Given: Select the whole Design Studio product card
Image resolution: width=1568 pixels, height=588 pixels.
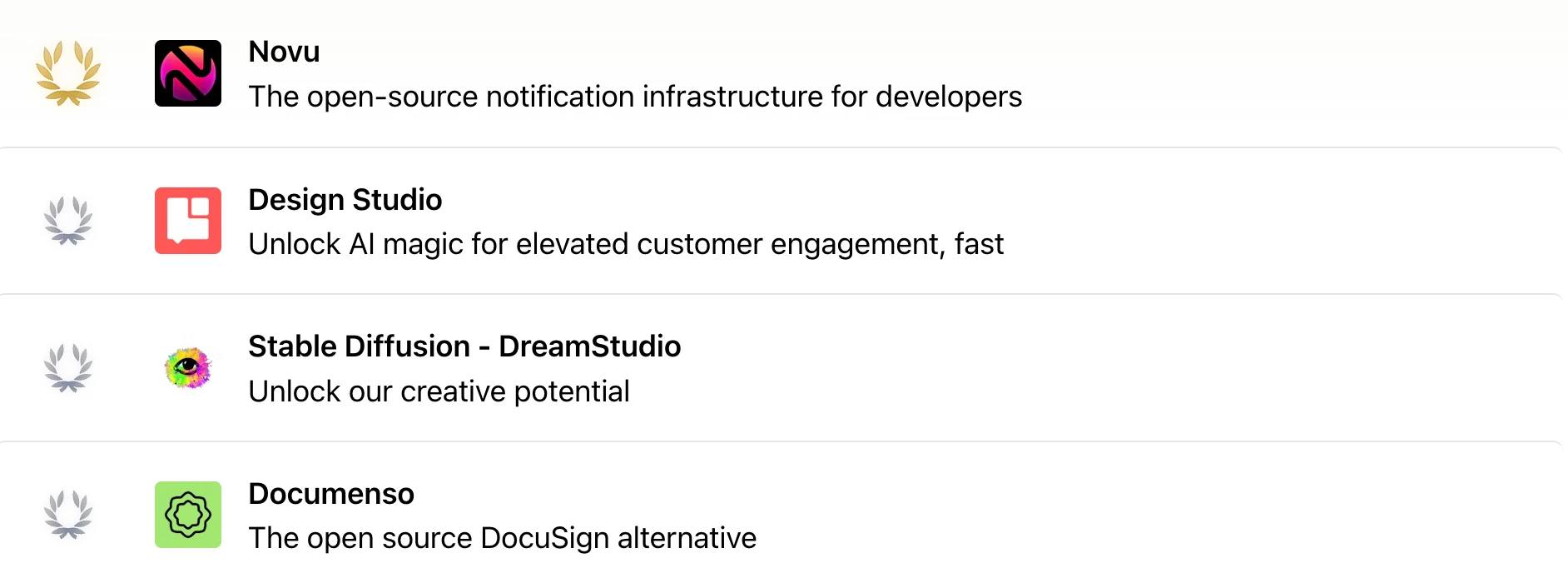Looking at the screenshot, I should tap(781, 221).
